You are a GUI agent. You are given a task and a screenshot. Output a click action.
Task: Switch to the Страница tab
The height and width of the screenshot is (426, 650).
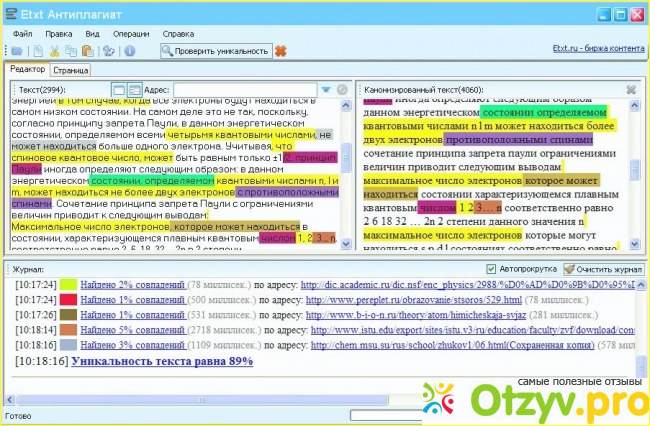[70, 70]
